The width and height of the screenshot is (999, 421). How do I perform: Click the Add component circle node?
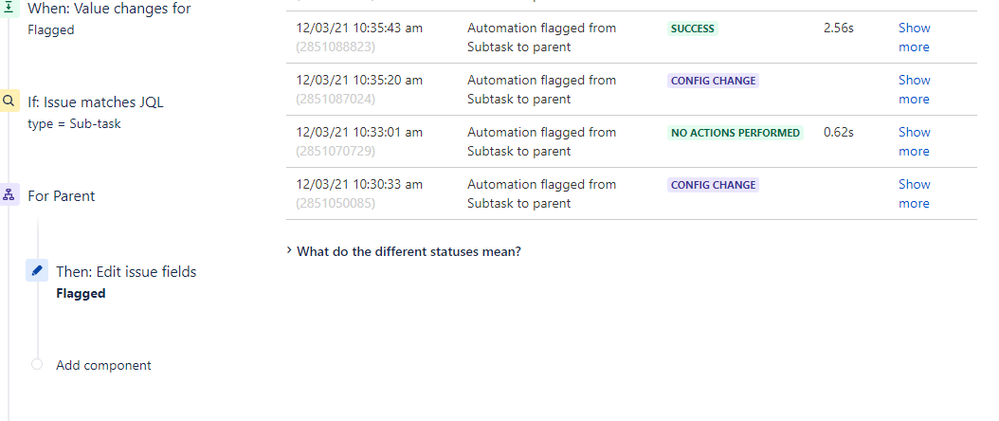click(x=37, y=364)
